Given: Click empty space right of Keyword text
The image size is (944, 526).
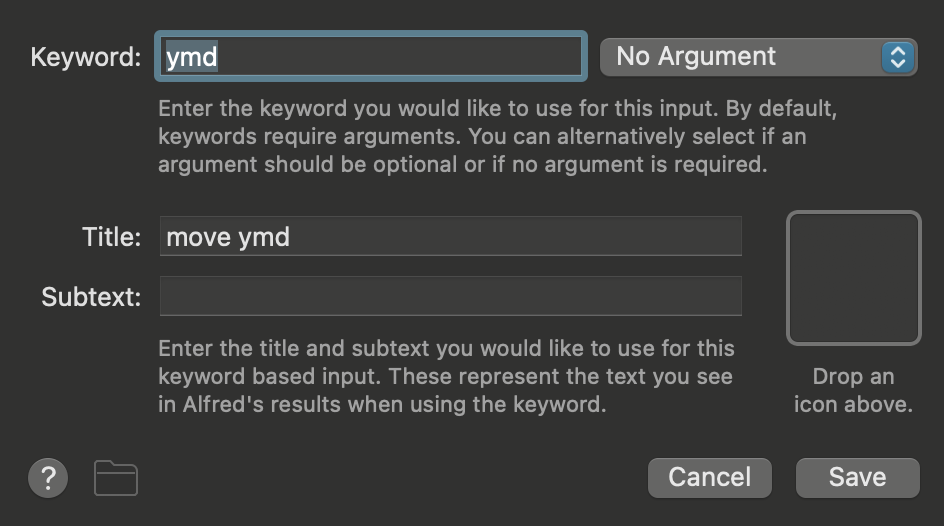Looking at the screenshot, I should (x=400, y=57).
